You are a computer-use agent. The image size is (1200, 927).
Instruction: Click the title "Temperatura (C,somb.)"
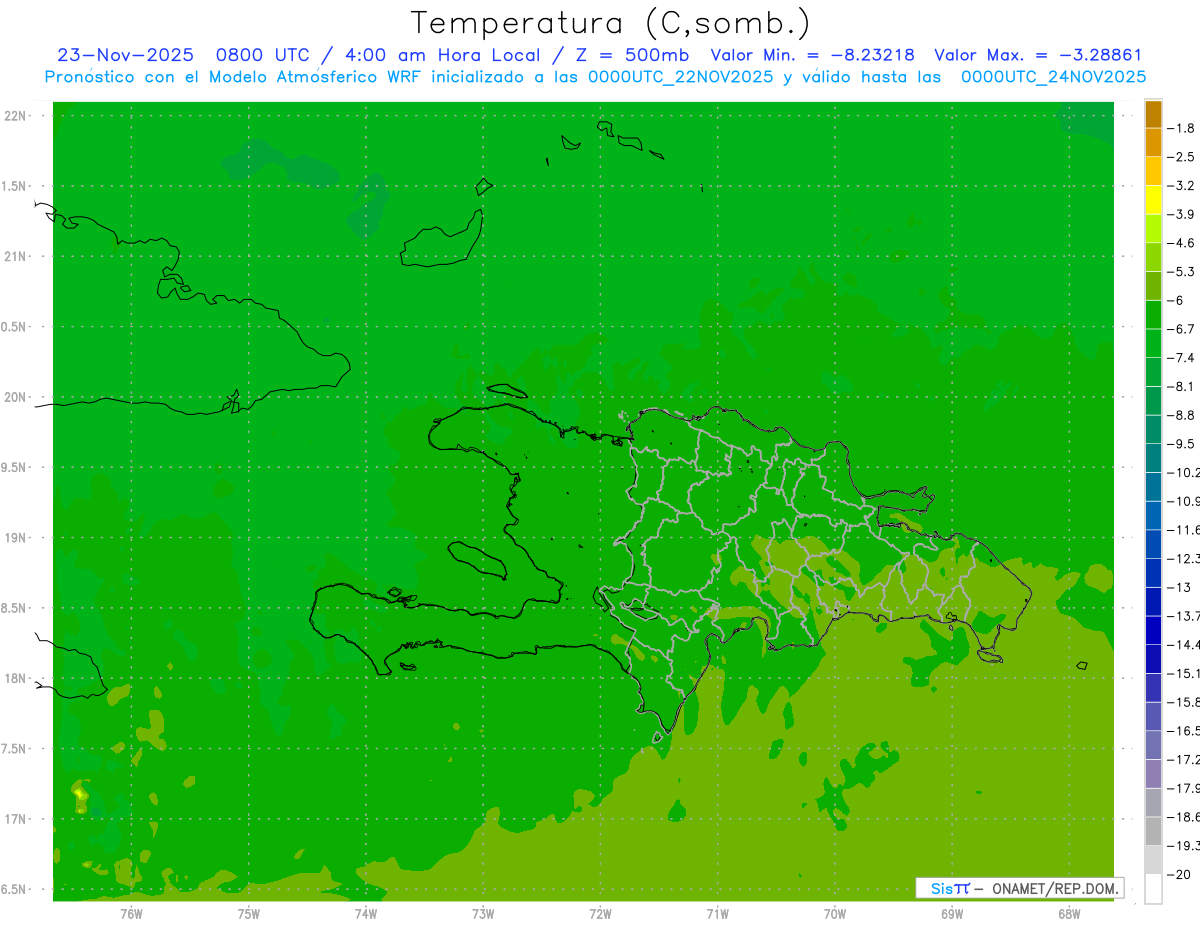click(x=610, y=23)
